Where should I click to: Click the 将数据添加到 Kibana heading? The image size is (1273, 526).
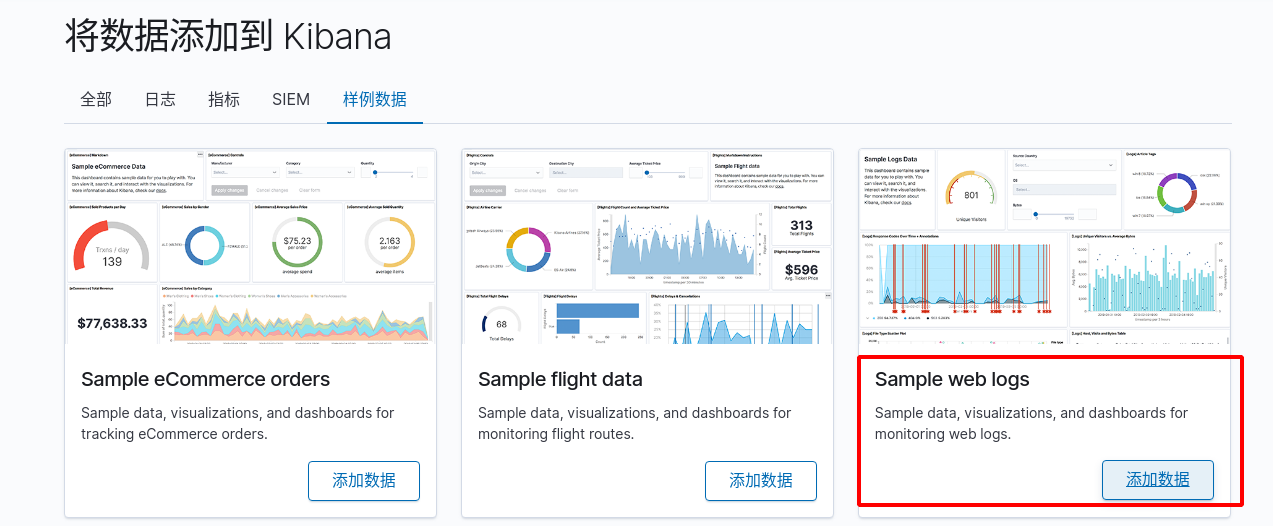click(x=228, y=36)
